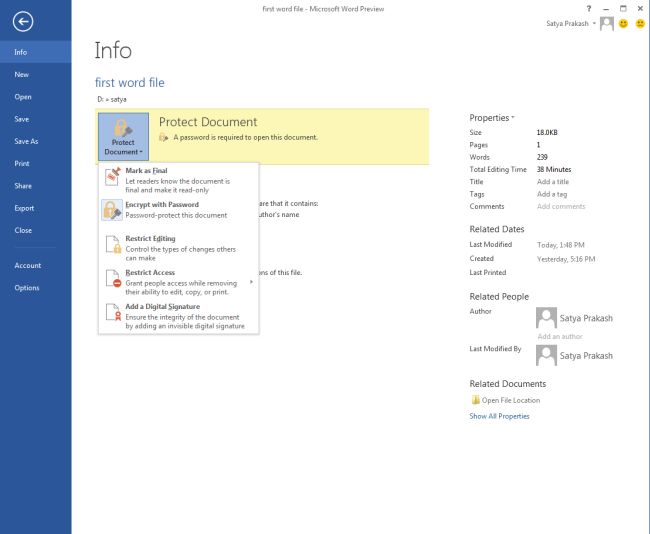Click the Restrict Access page icon
The height and width of the screenshot is (534, 650).
click(113, 278)
